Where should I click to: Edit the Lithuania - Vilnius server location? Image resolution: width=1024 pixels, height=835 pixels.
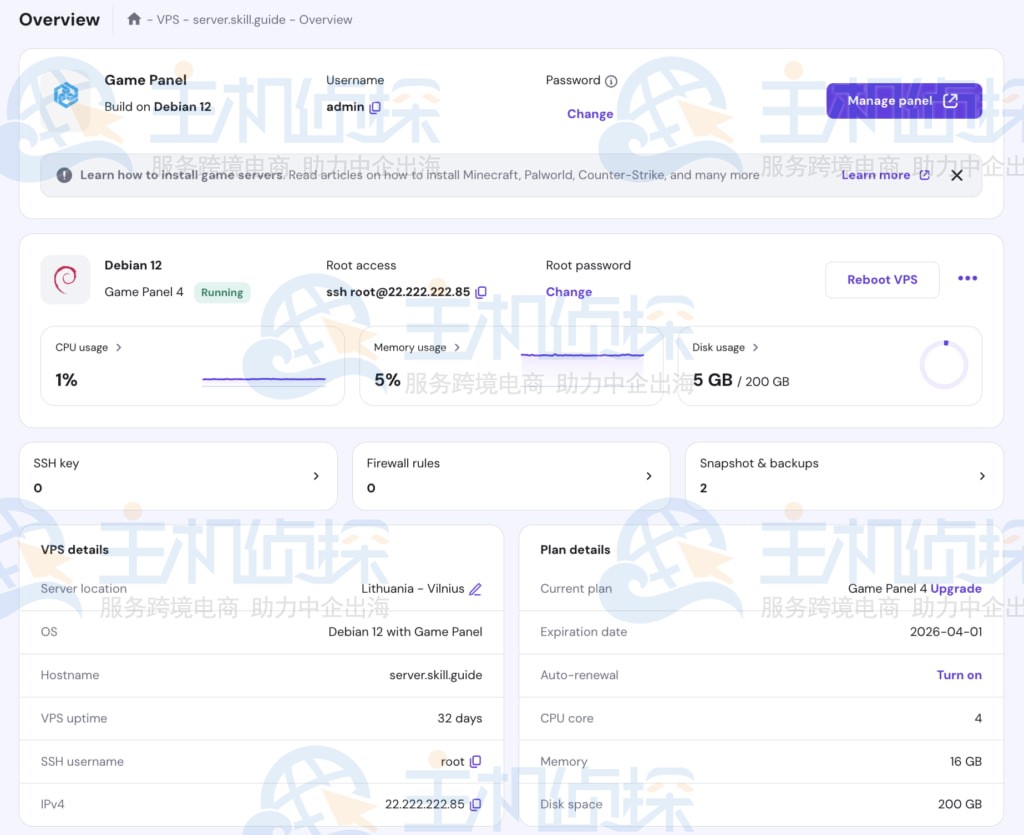(476, 589)
